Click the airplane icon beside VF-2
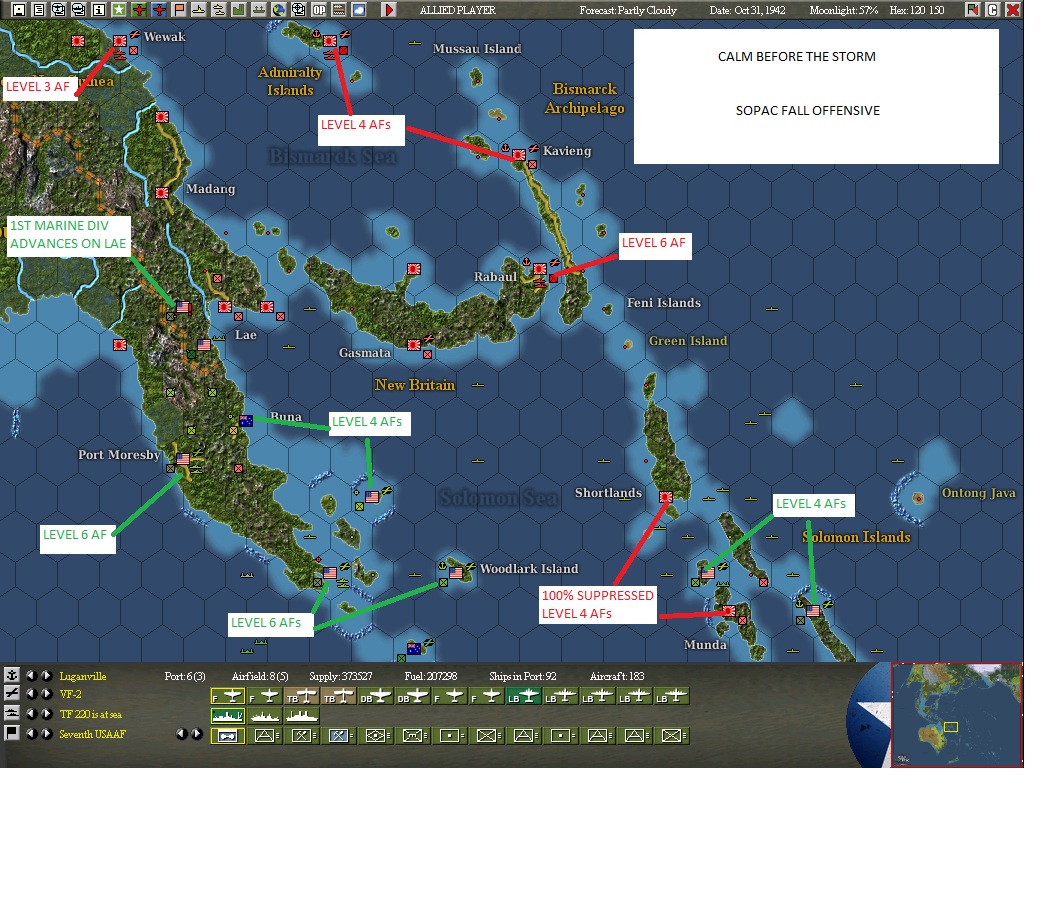Viewport: 1061px width, 898px height. pyautogui.click(x=12, y=693)
